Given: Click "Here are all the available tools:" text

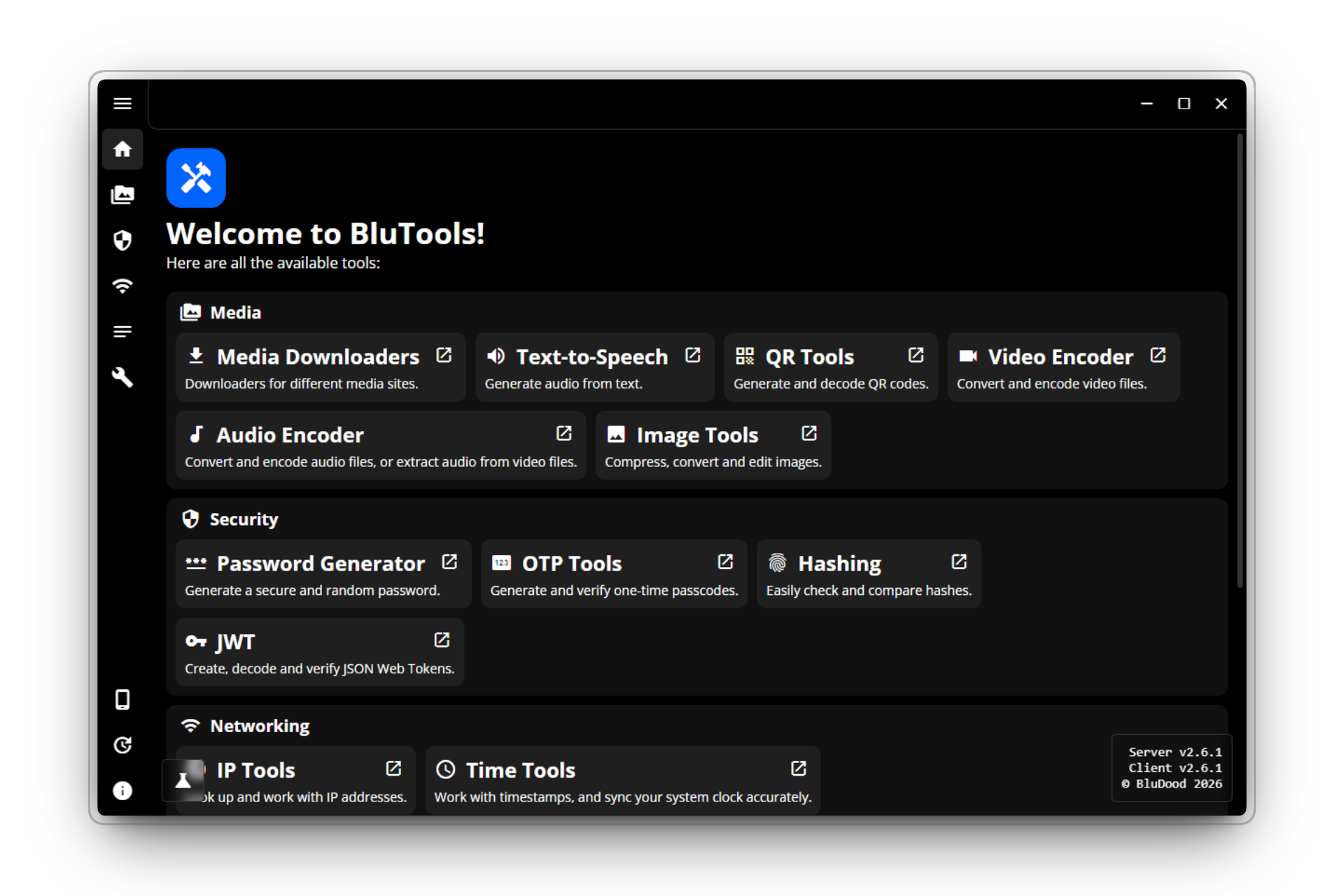Looking at the screenshot, I should click(273, 263).
